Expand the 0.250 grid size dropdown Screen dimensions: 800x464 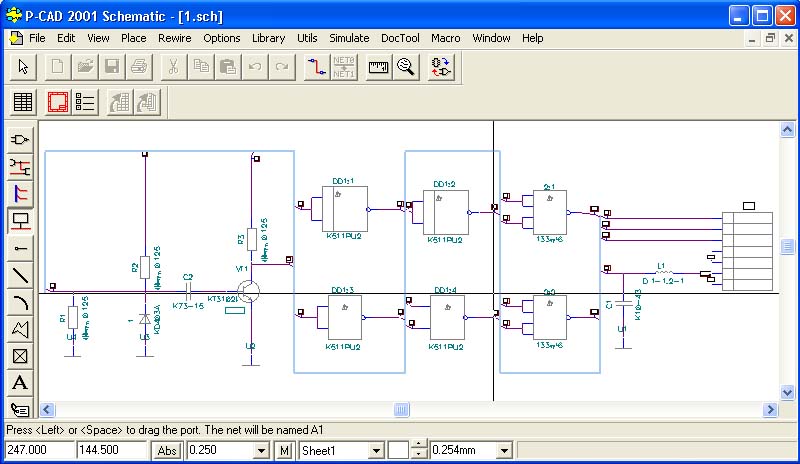pos(261,451)
